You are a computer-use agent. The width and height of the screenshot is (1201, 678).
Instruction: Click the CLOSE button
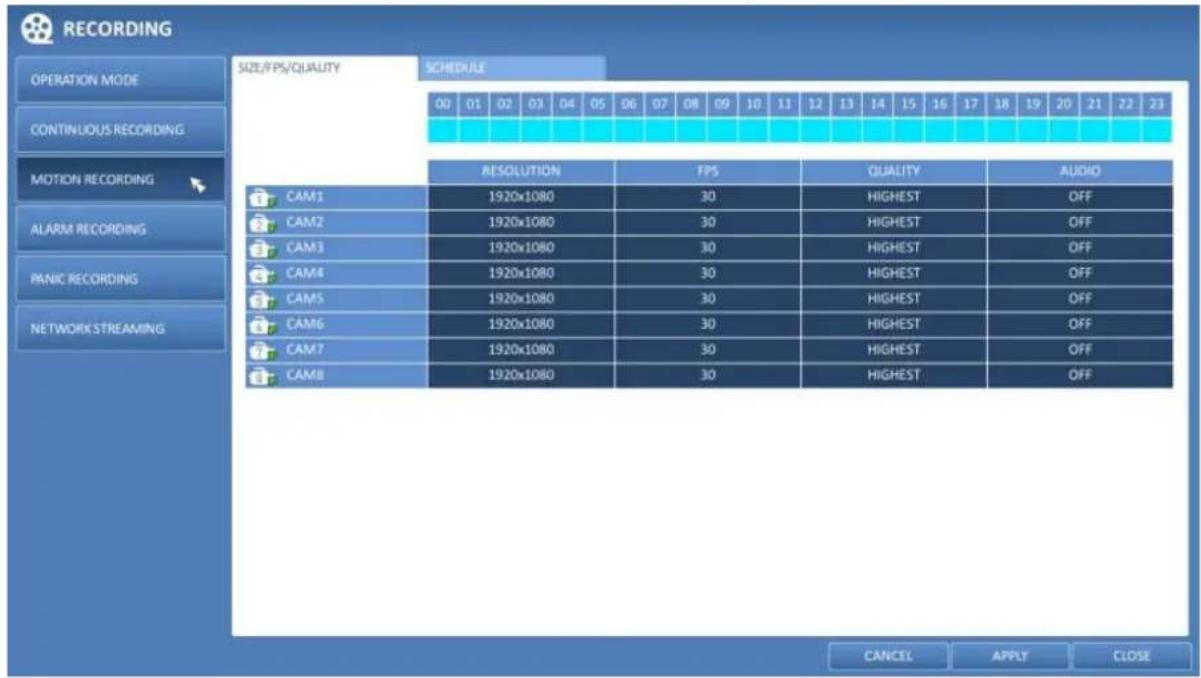pyautogui.click(x=1130, y=657)
